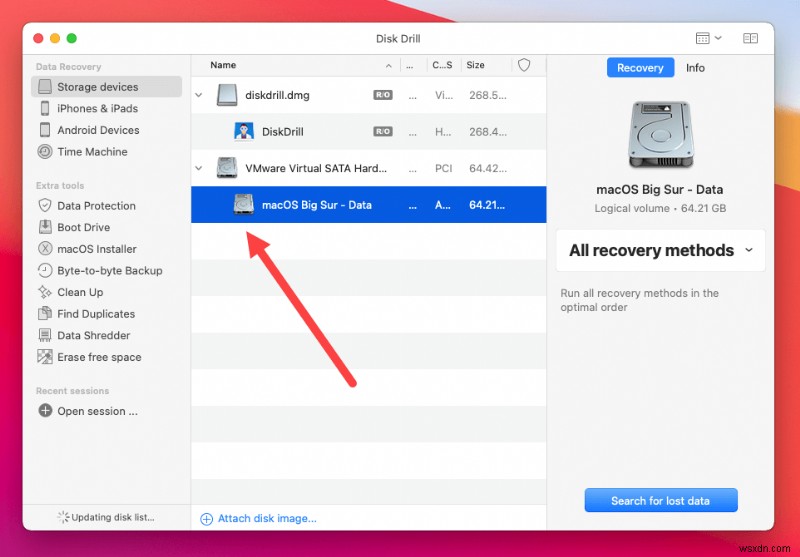Click size value 268.5... in list
Image resolution: width=800 pixels, height=557 pixels.
(x=488, y=95)
